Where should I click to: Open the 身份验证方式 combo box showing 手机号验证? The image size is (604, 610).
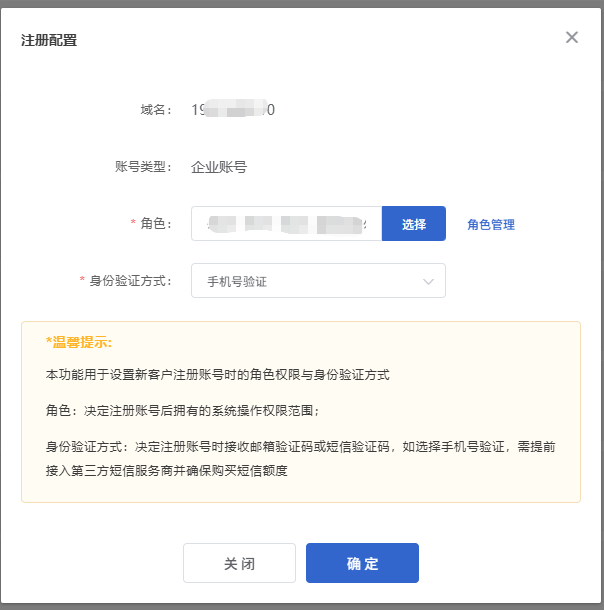[x=318, y=281]
